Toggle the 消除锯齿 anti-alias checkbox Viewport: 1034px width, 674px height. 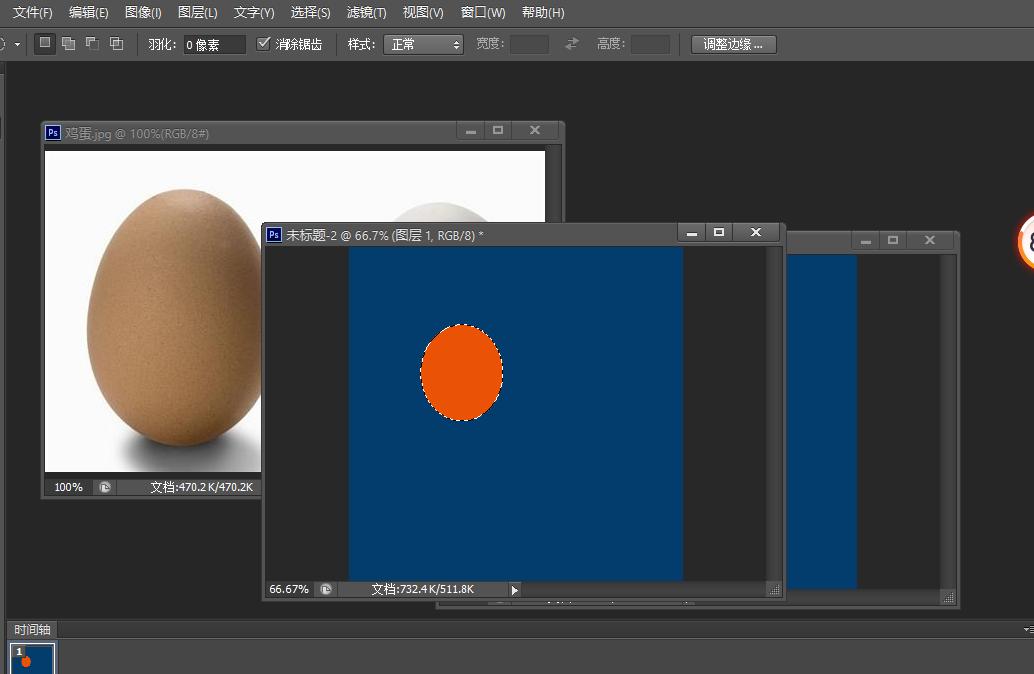click(263, 43)
